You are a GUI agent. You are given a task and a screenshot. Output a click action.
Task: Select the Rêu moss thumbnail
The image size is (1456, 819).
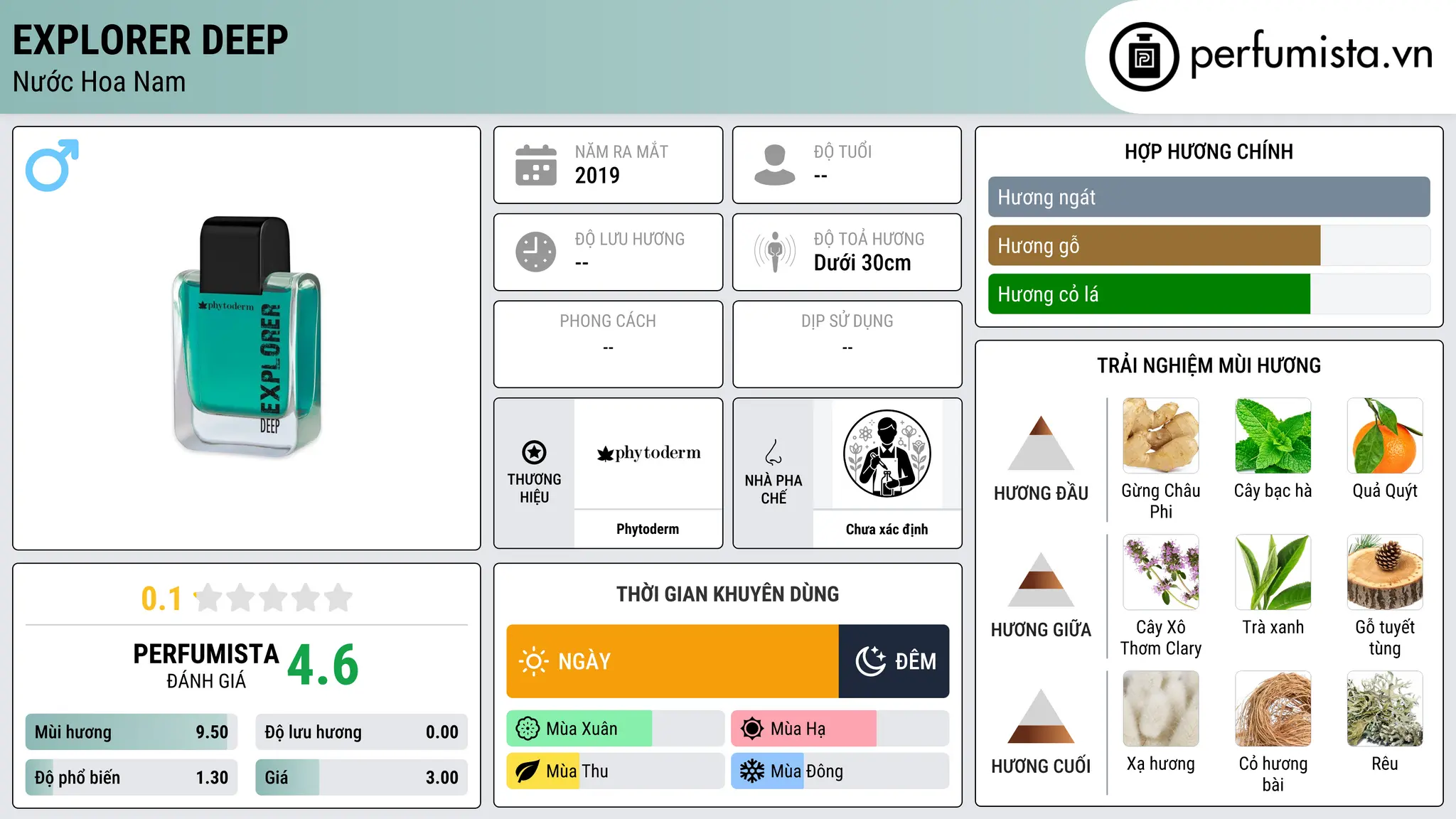[x=1385, y=709]
